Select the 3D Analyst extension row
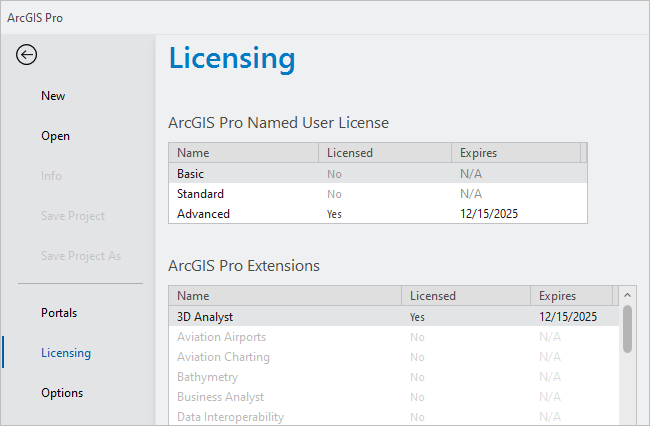Screen dimensions: 650x426 pyautogui.click(x=394, y=317)
